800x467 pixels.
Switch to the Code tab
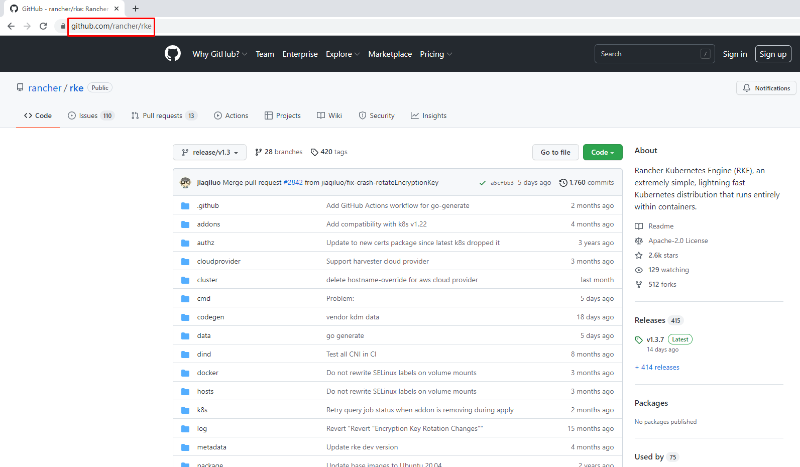point(38,116)
